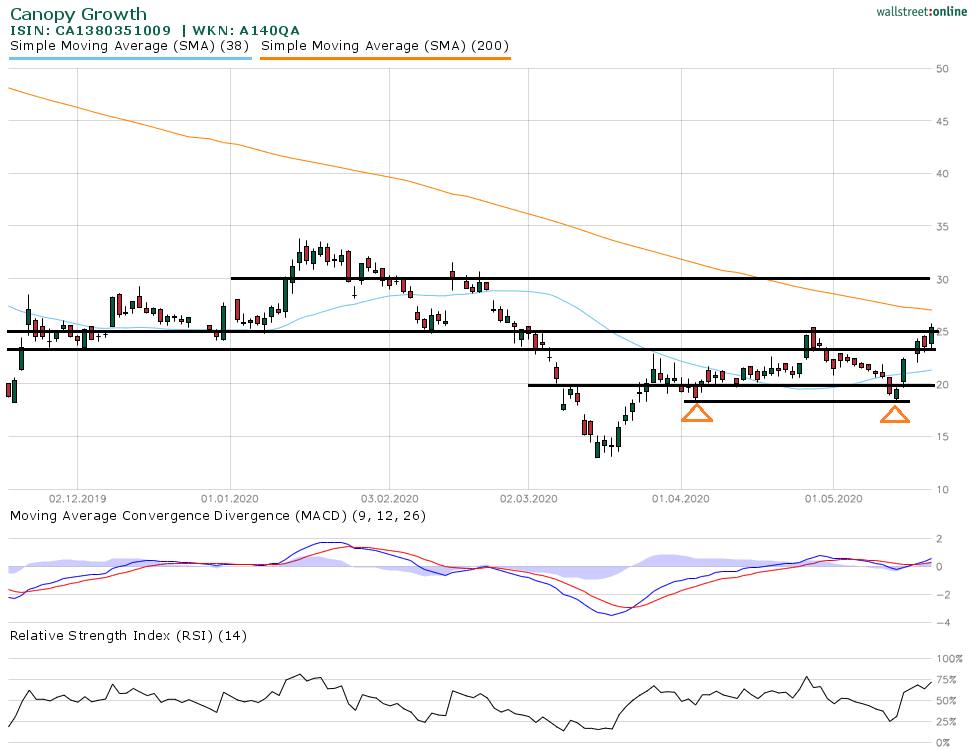Image resolution: width=976 pixels, height=750 pixels.
Task: Click the price axis value 35
Action: pyautogui.click(x=942, y=227)
